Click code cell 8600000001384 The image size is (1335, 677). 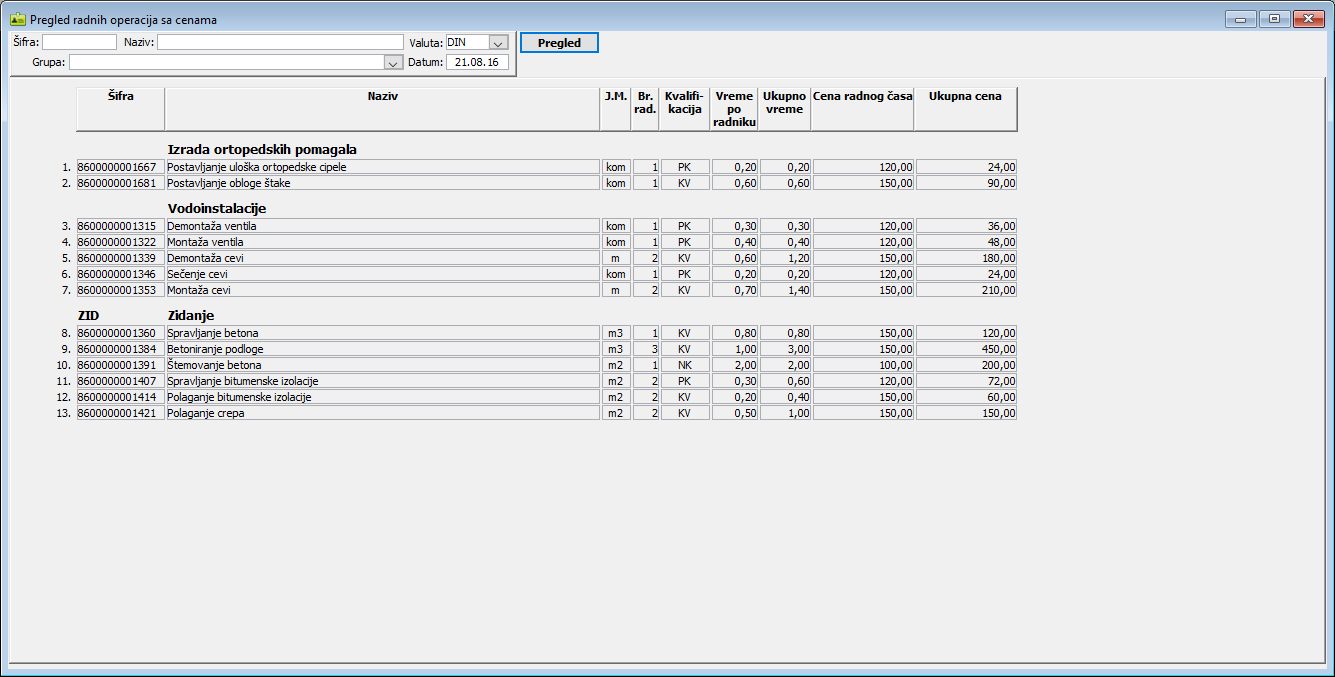point(120,349)
